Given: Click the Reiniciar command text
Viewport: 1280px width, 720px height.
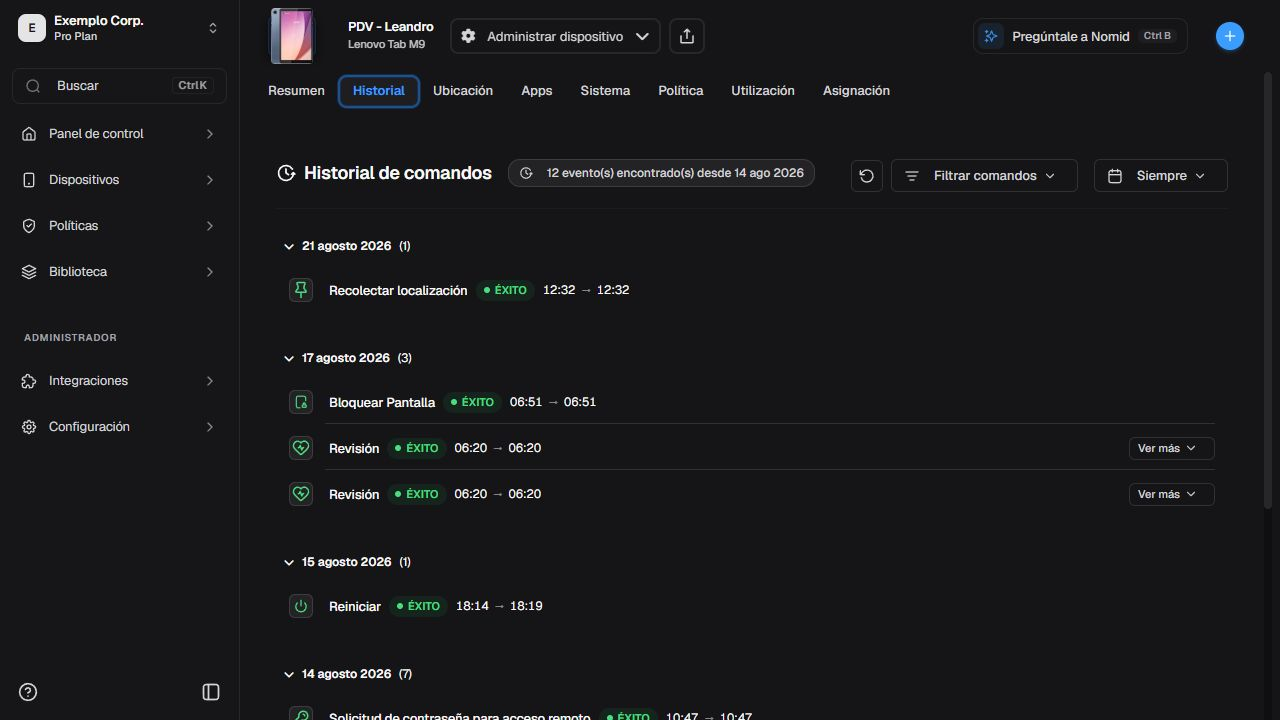Looking at the screenshot, I should click(x=355, y=606).
